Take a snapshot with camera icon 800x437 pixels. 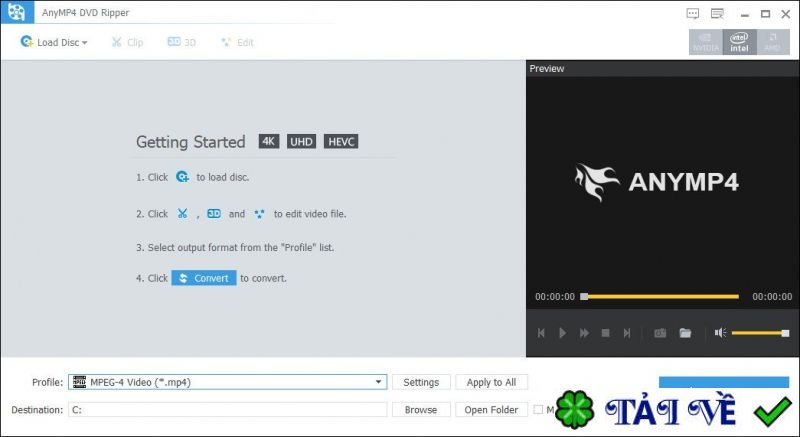click(660, 333)
